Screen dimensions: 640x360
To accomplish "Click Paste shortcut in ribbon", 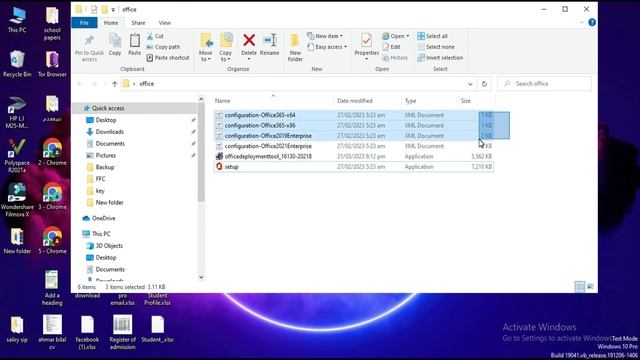I will pos(168,58).
